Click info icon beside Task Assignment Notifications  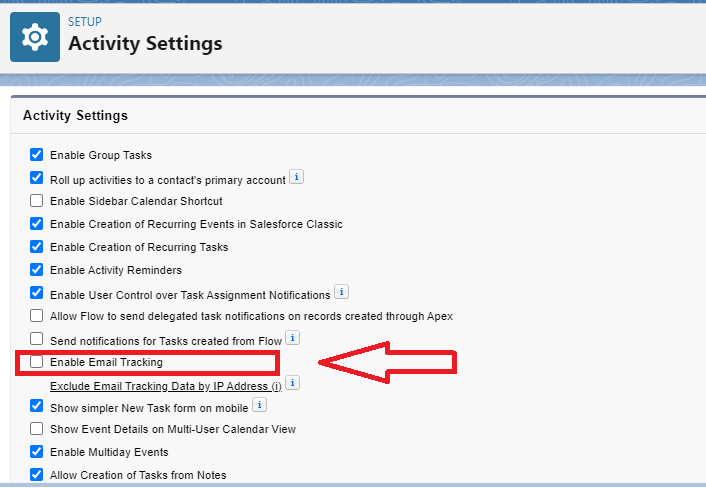tap(341, 292)
